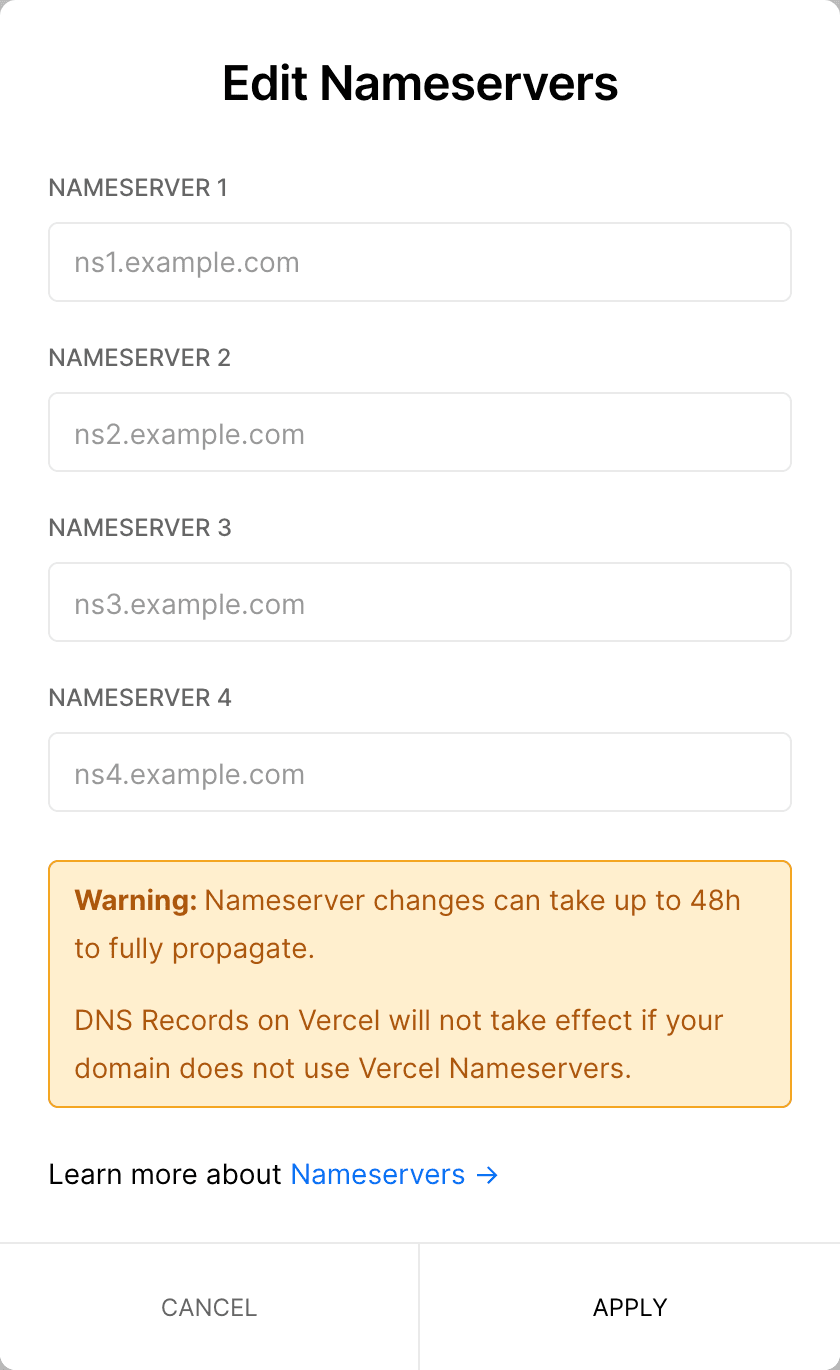Cancel editing nameservers
This screenshot has width=840, height=1370.
coord(209,1307)
